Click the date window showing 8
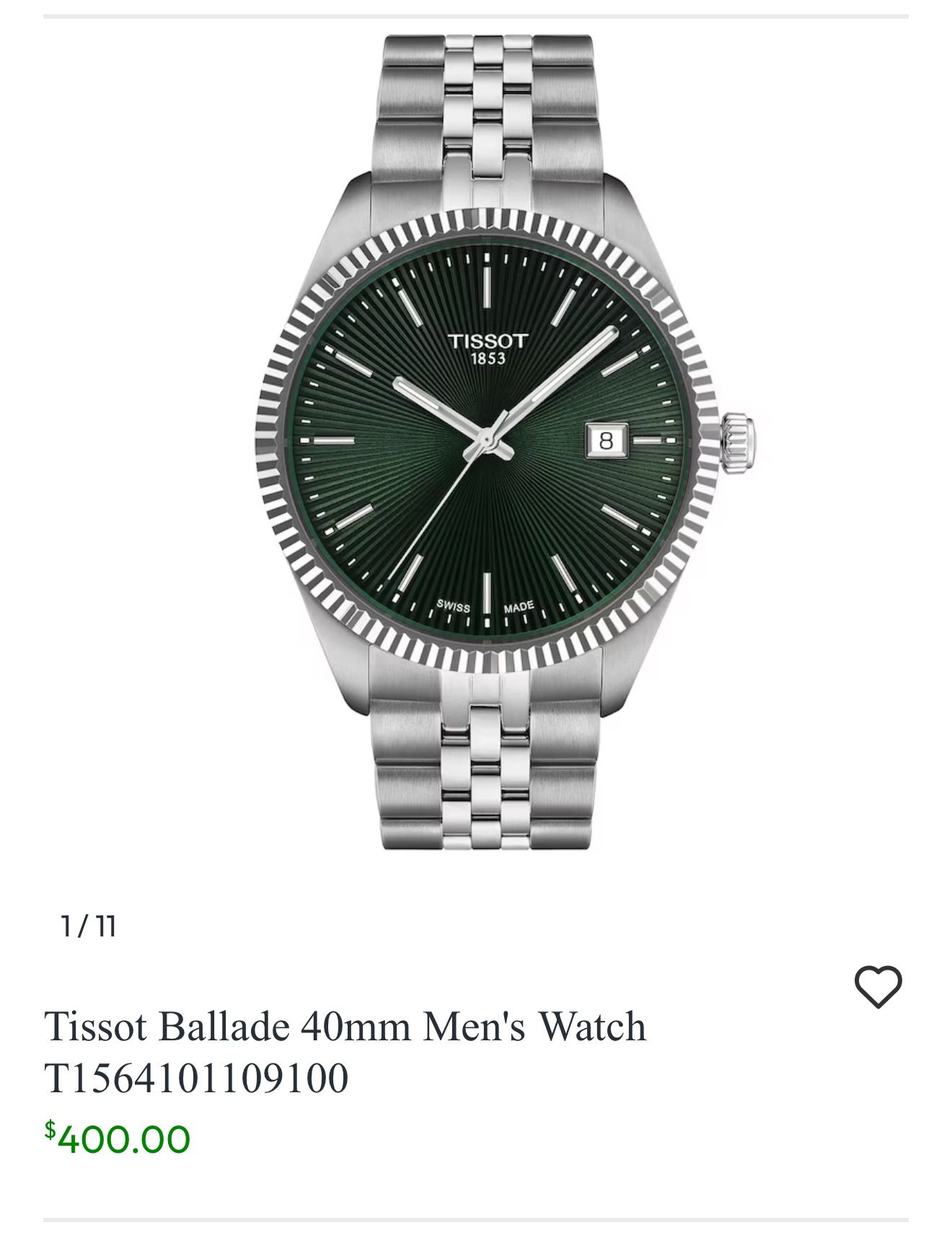Image resolution: width=952 pixels, height=1238 pixels. coord(606,440)
